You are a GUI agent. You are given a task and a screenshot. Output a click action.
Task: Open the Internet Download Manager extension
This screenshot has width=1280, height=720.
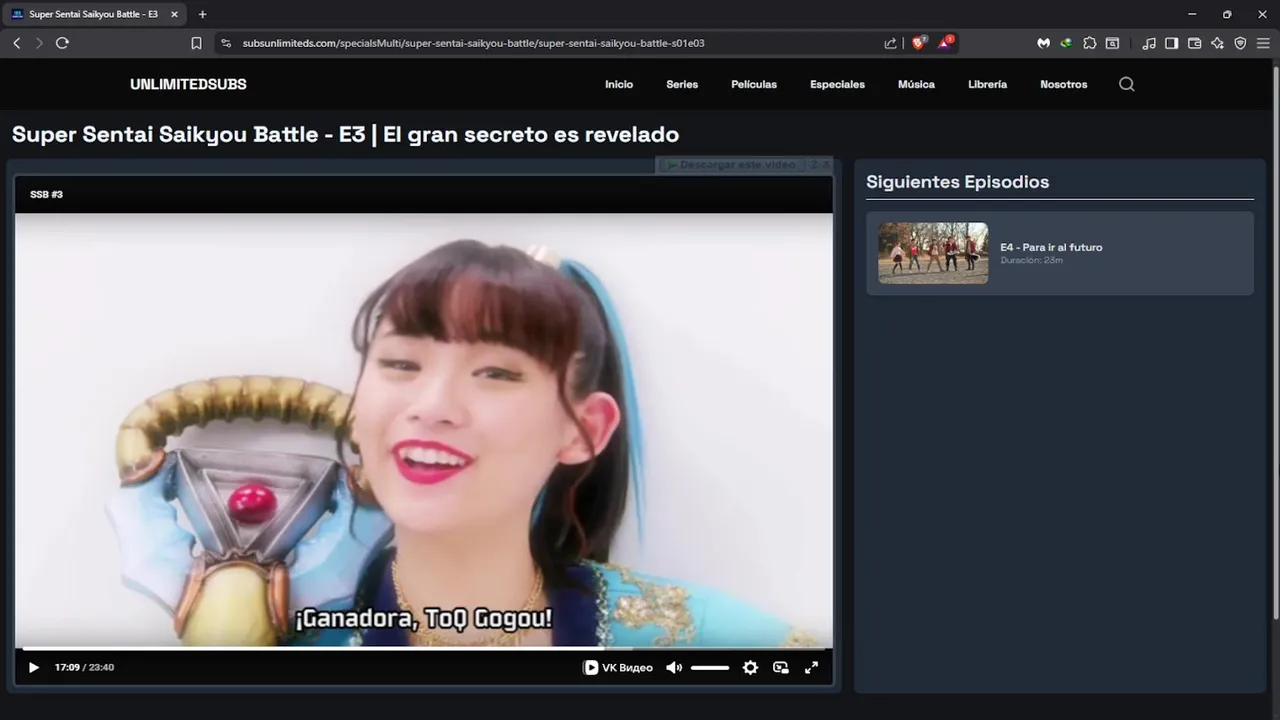(1066, 43)
